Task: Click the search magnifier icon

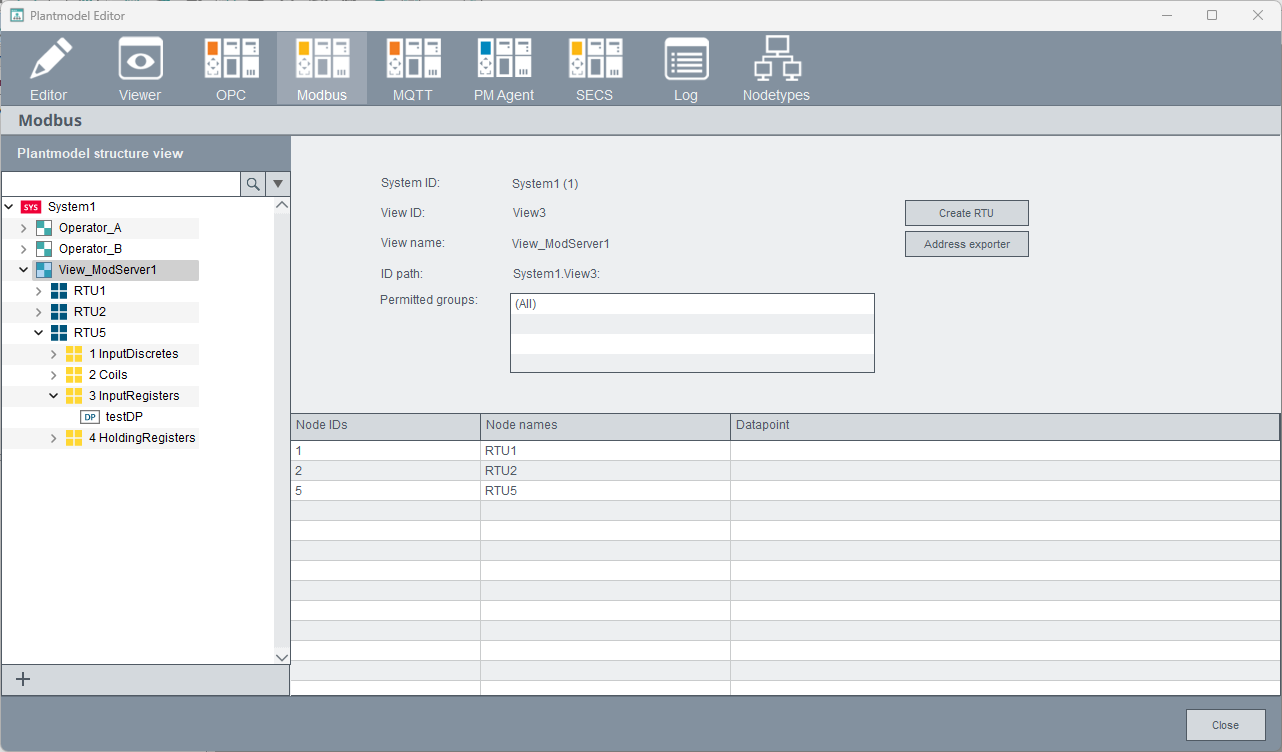Action: pos(253,184)
